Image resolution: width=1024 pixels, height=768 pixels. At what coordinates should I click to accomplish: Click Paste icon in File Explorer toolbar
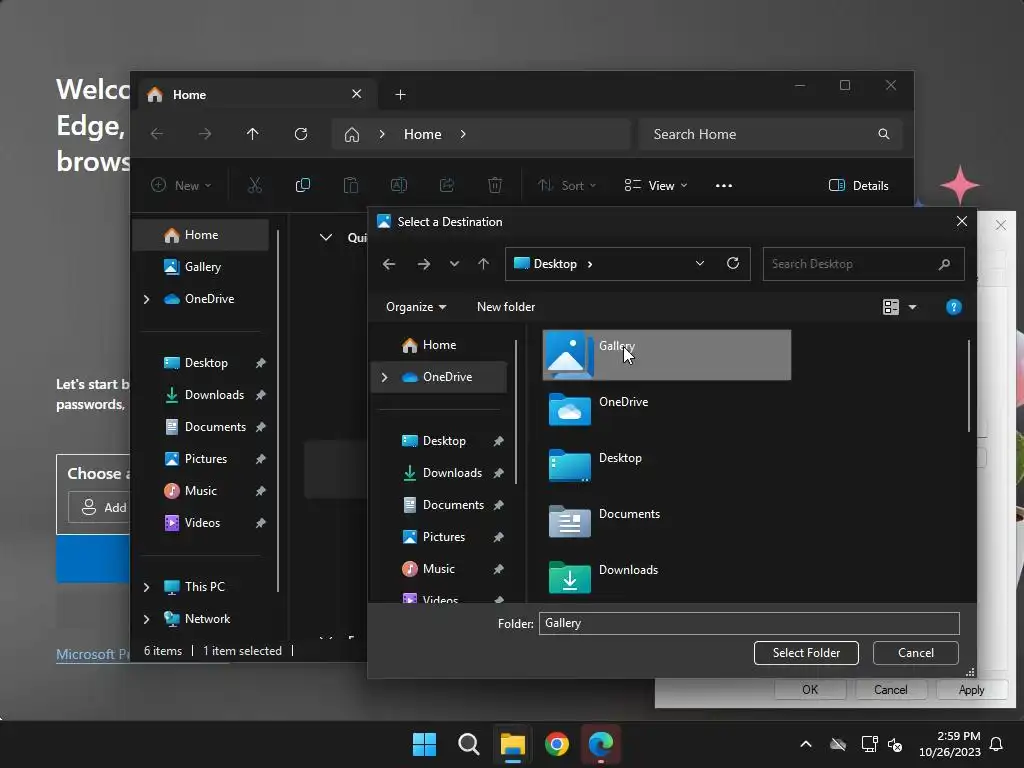(x=351, y=185)
